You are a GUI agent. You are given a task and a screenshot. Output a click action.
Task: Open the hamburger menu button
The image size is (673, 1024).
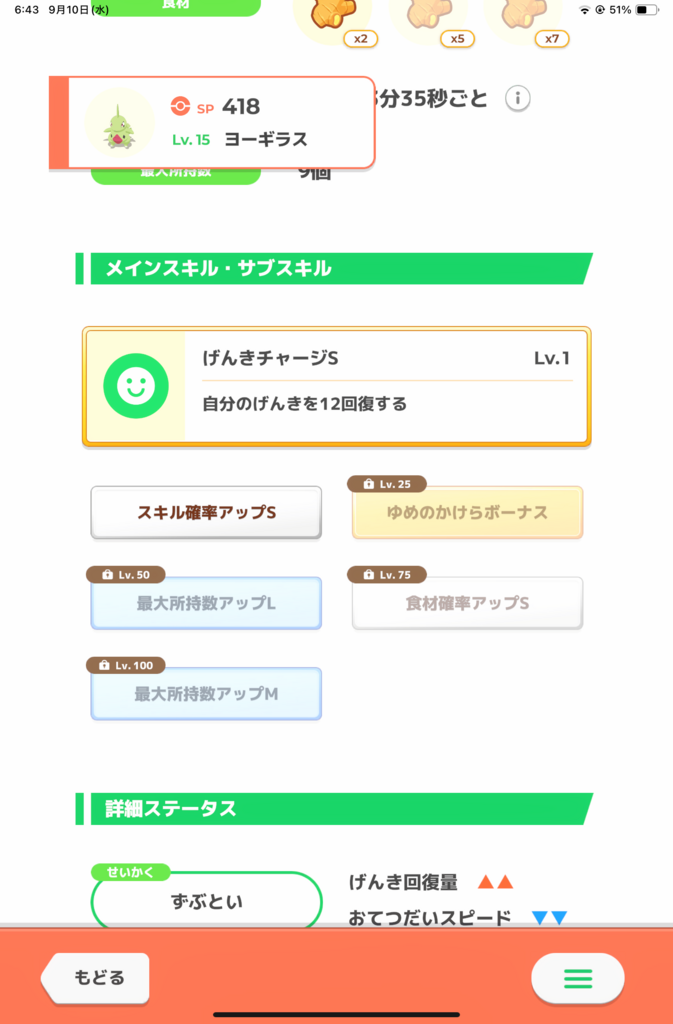pos(578,978)
